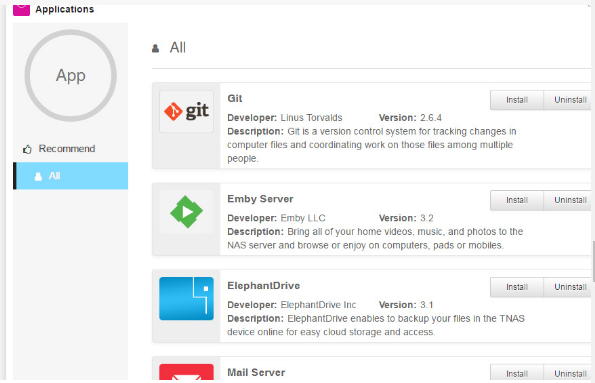
Task: Uninstall the Git application
Action: pos(568,100)
